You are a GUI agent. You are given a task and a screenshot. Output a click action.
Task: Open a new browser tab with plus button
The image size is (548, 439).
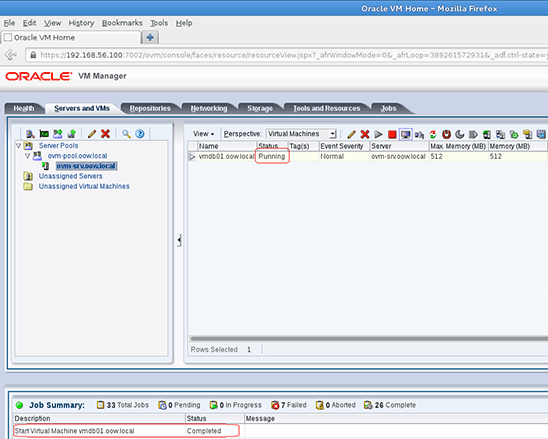[x=150, y=37]
